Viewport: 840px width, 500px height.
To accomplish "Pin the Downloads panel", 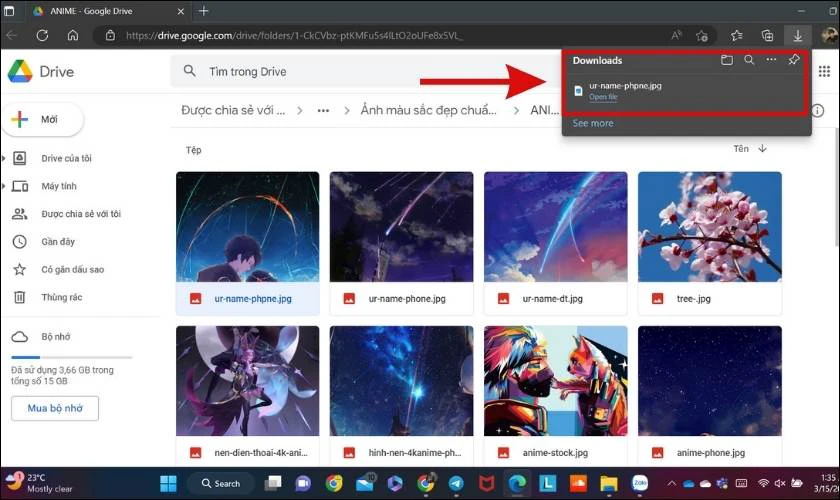I will [794, 59].
